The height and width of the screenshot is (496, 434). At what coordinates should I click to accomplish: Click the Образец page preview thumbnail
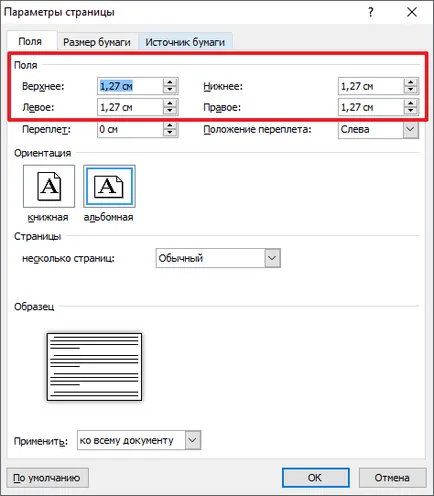[94, 367]
